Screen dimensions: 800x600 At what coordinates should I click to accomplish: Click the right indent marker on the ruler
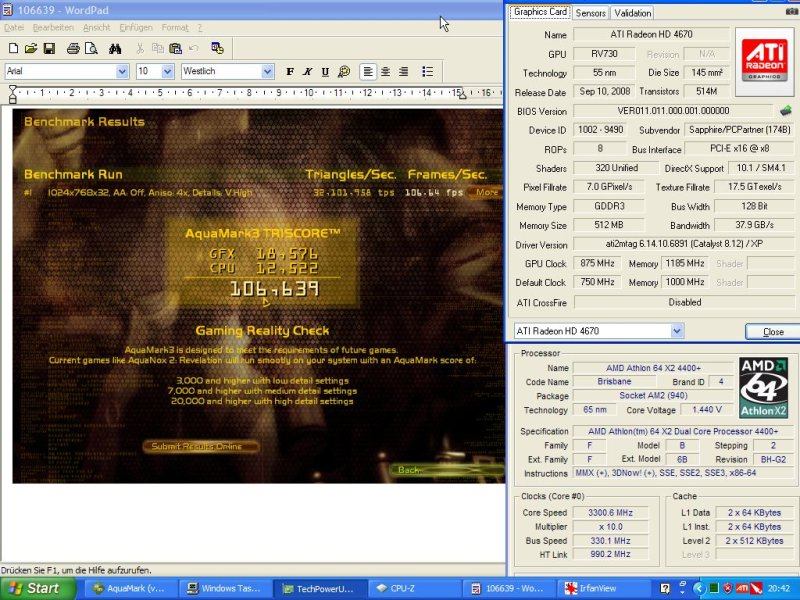coord(461,94)
